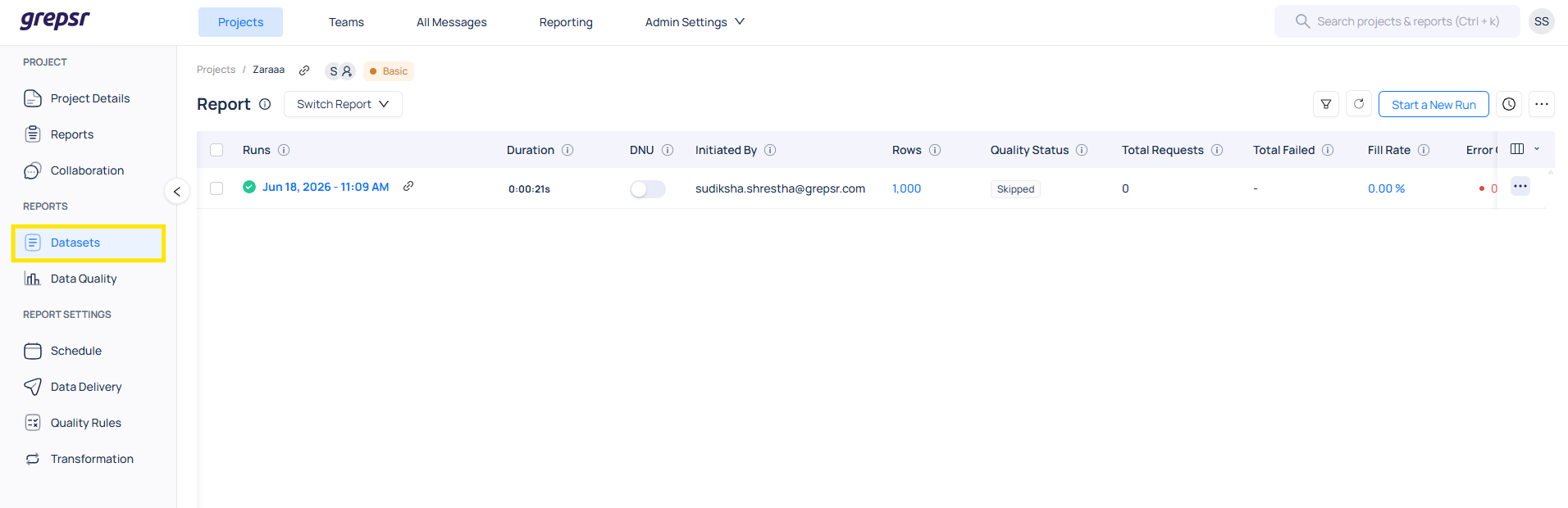Open All Messages
1568x508 pixels.
coord(451,22)
